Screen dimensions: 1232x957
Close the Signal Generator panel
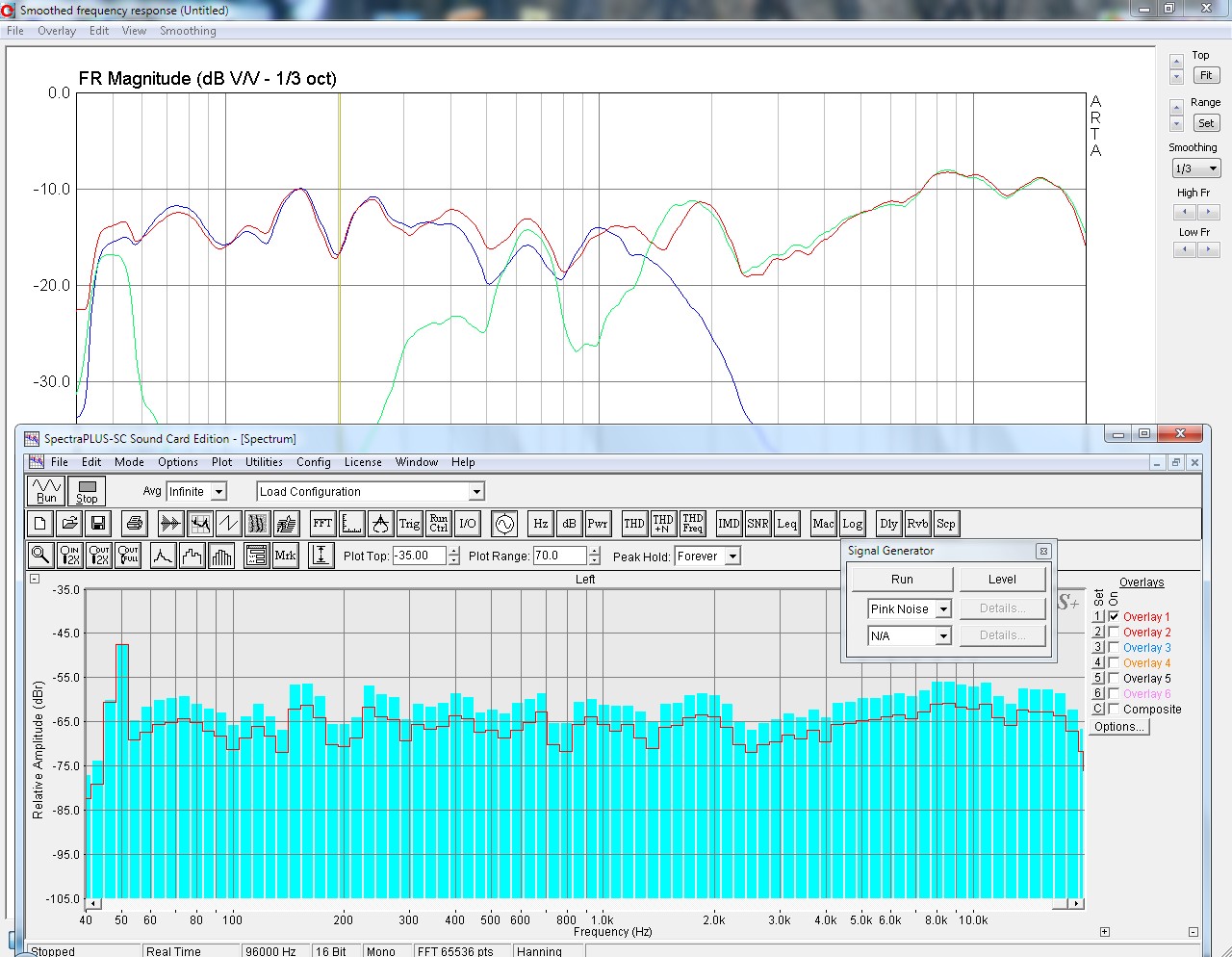click(x=1043, y=552)
